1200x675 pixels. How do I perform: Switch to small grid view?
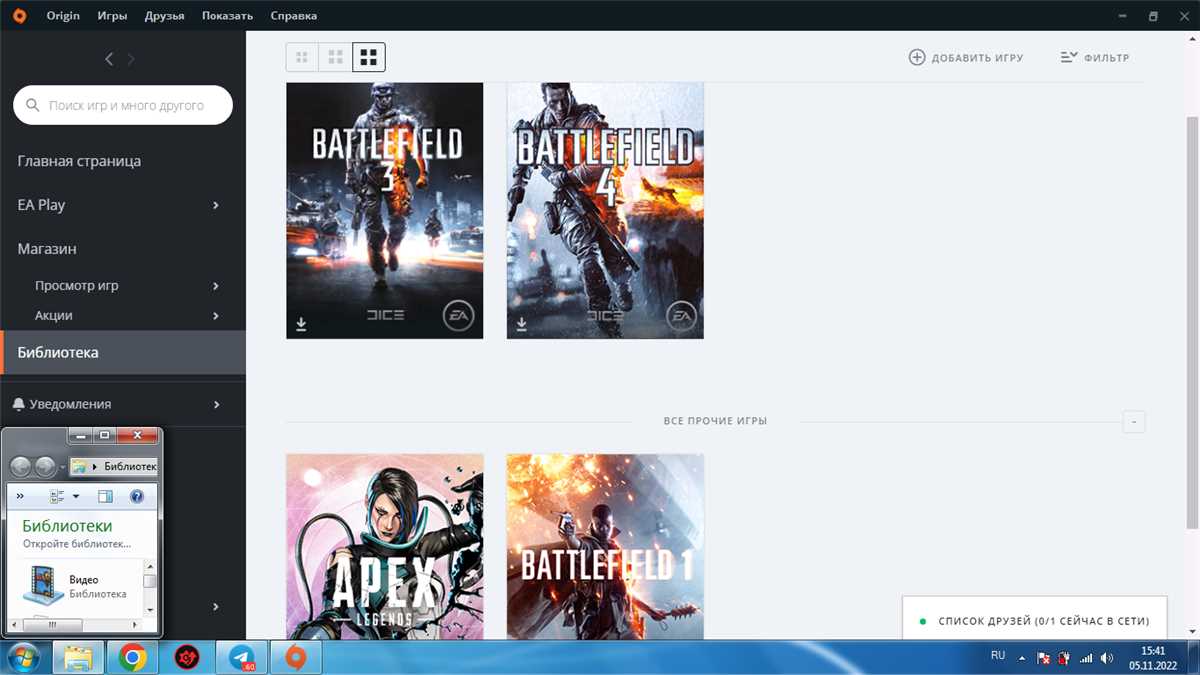tap(301, 57)
